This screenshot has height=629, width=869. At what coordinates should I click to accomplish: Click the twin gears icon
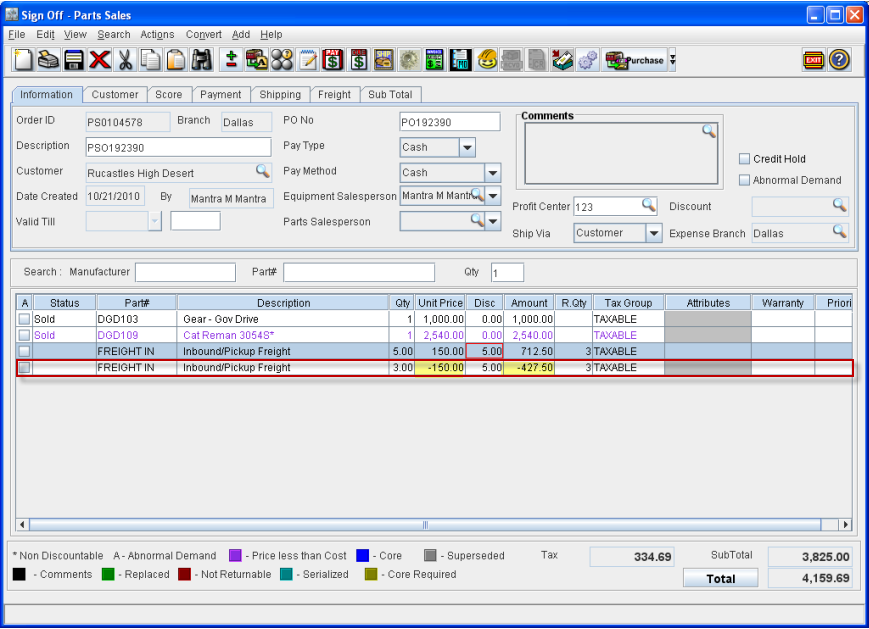tap(588, 60)
